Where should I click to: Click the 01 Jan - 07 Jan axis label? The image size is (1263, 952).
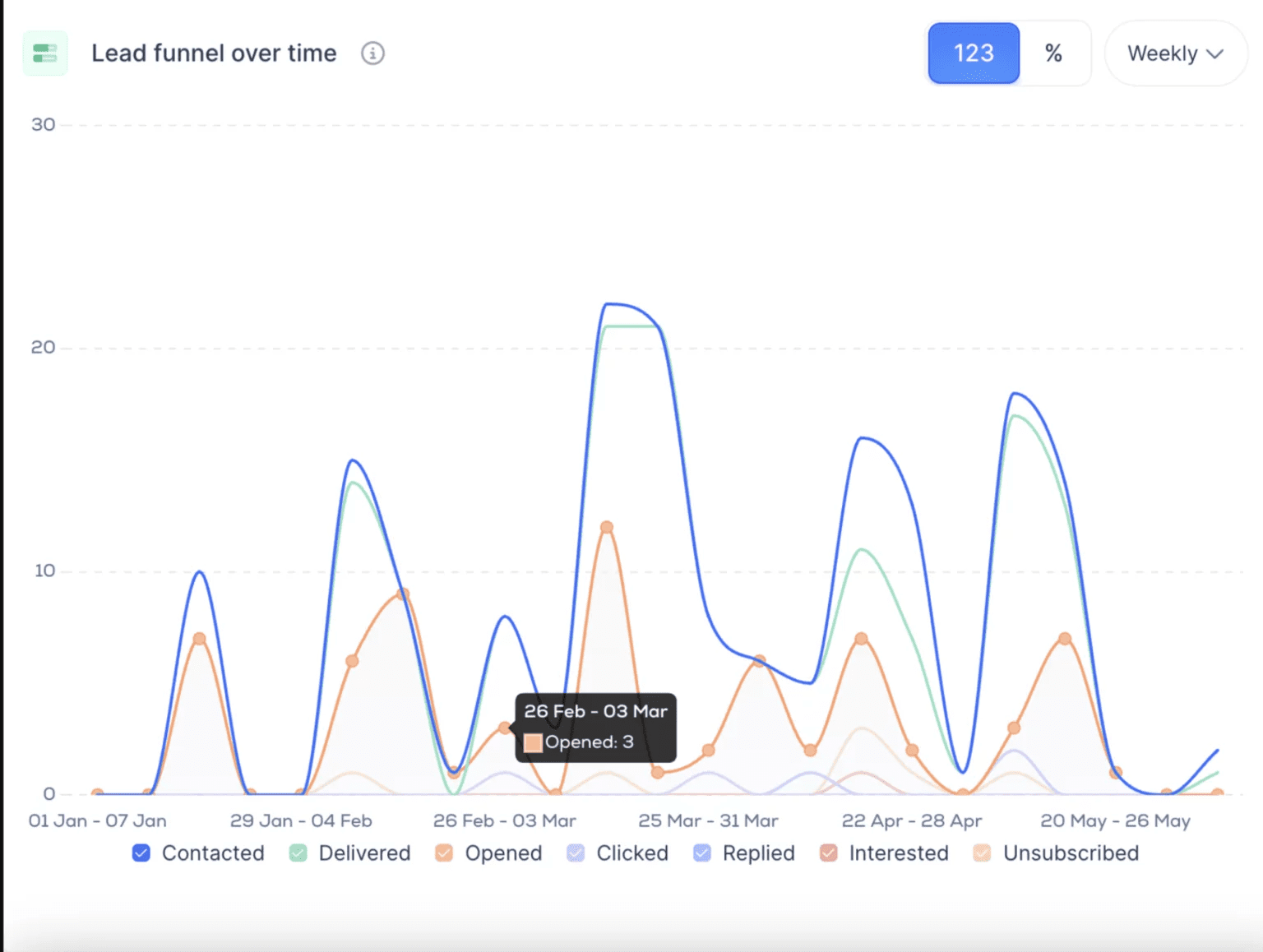point(97,820)
